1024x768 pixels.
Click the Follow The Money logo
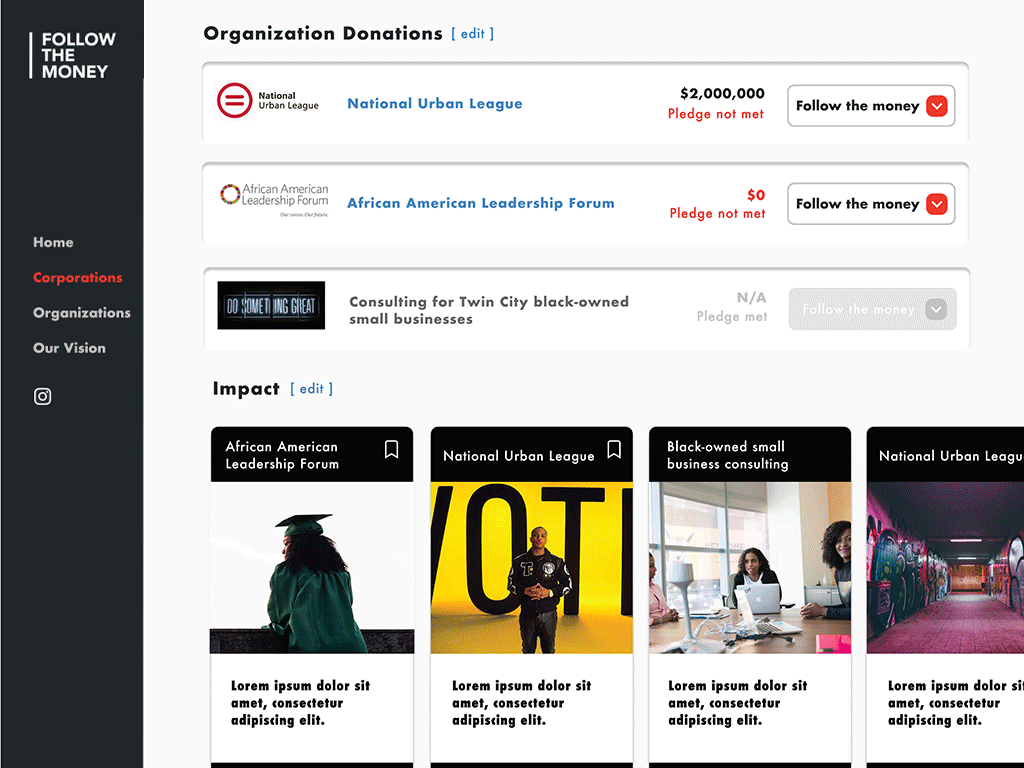[72, 56]
